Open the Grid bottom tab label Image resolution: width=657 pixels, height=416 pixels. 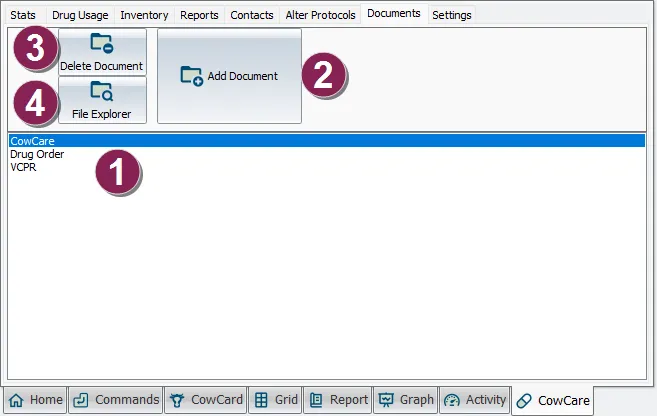[286, 400]
